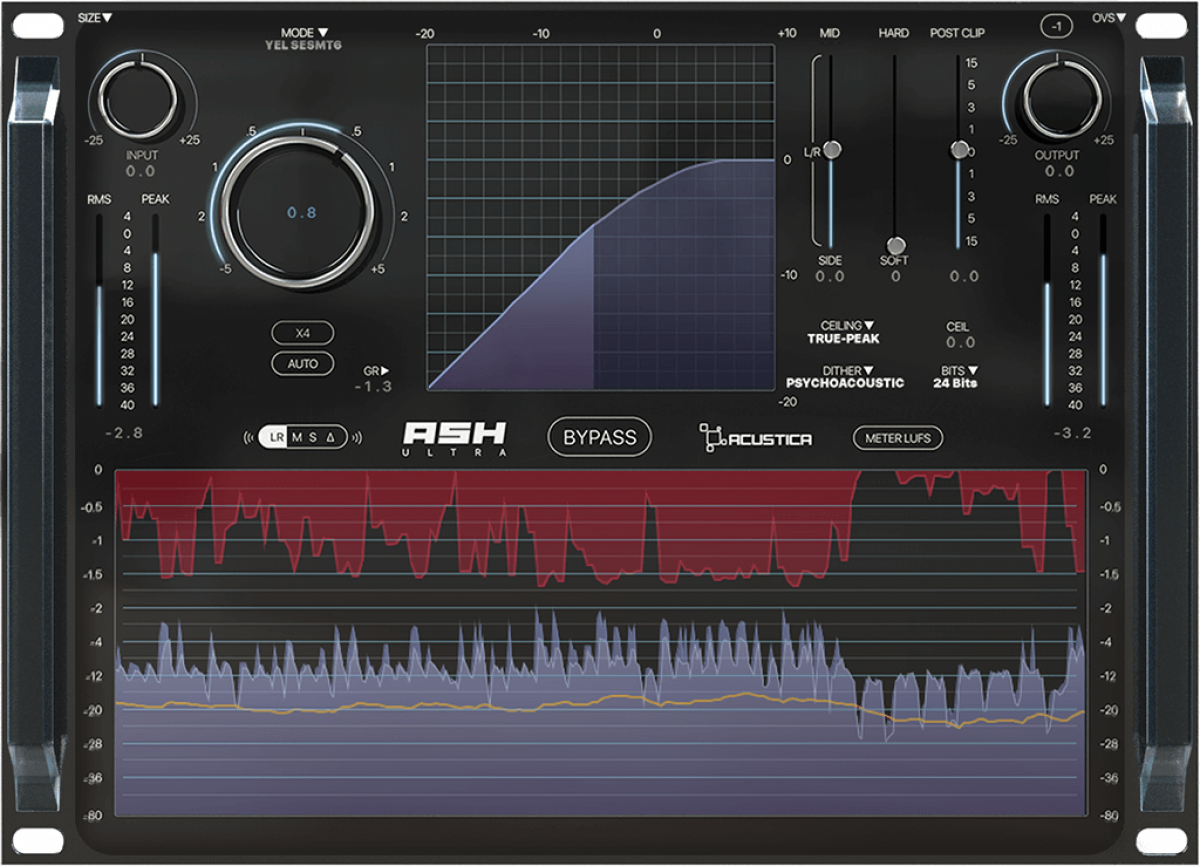Select the M channel mode segment
The width and height of the screenshot is (1200, 866).
(x=297, y=437)
